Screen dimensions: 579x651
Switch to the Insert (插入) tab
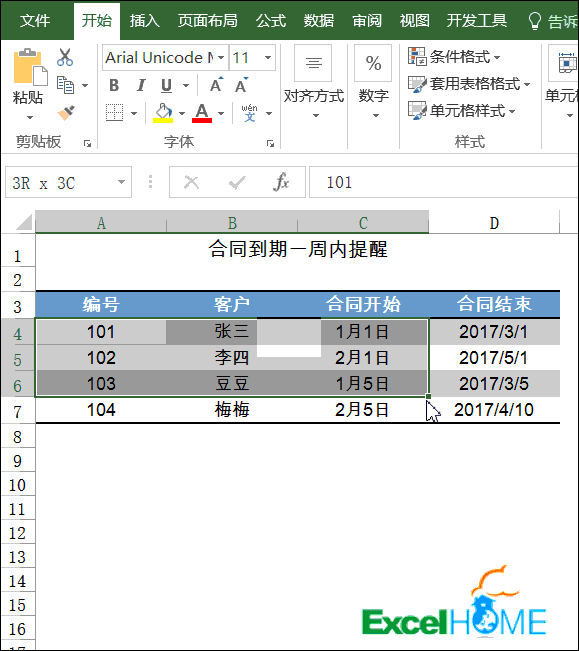coord(144,20)
